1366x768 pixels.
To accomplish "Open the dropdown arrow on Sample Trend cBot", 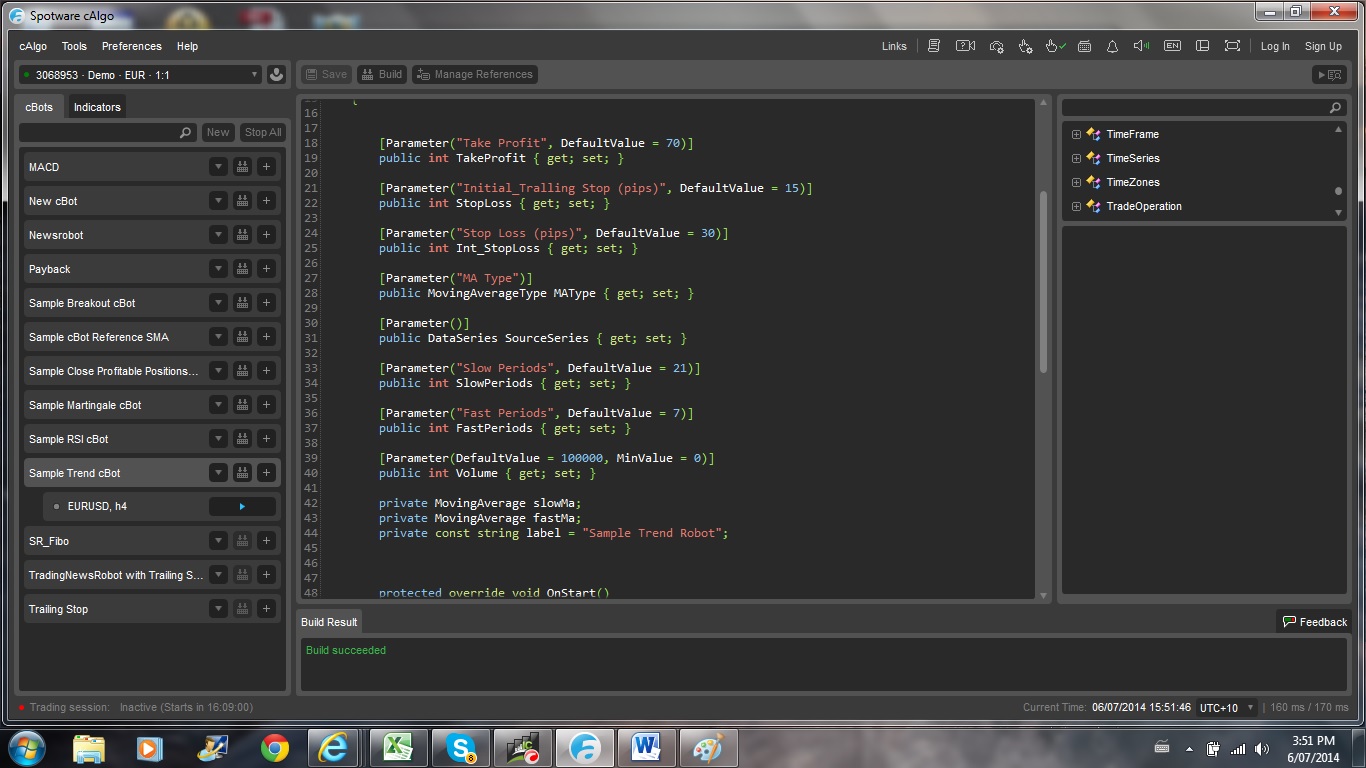I will [218, 473].
